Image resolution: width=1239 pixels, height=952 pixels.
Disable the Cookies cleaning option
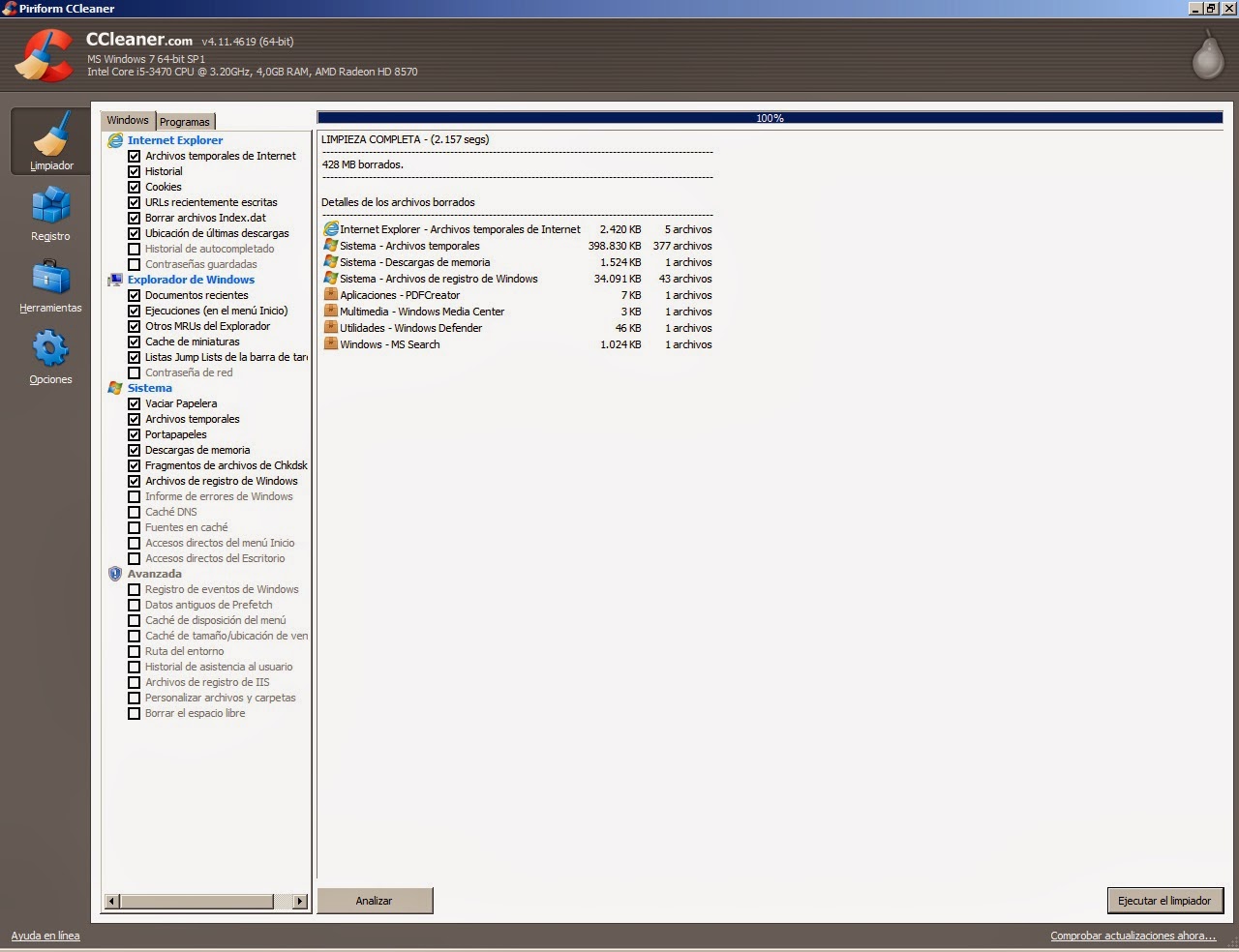[x=135, y=187]
